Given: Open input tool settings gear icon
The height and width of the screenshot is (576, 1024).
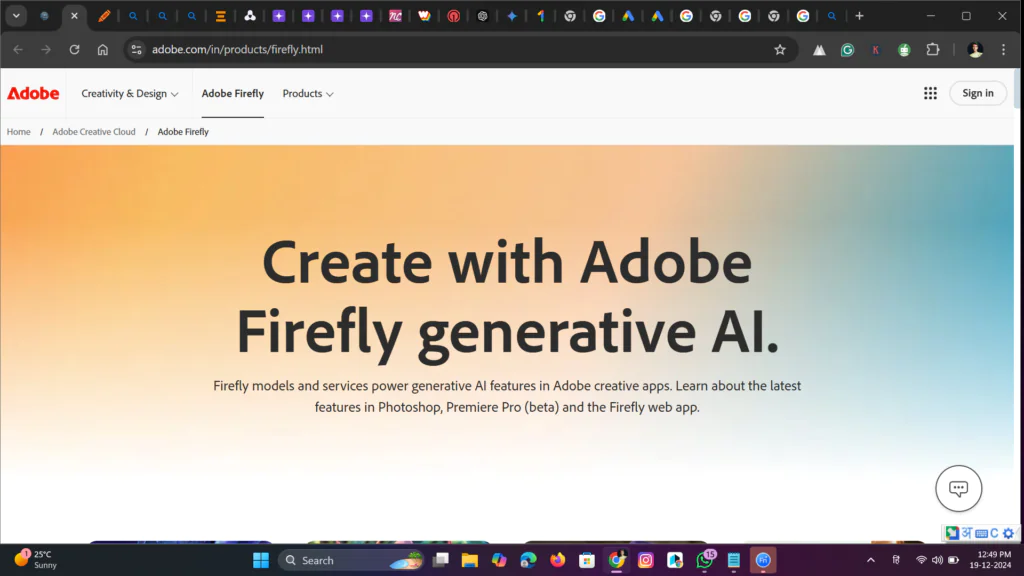Looking at the screenshot, I should click(x=1008, y=534).
